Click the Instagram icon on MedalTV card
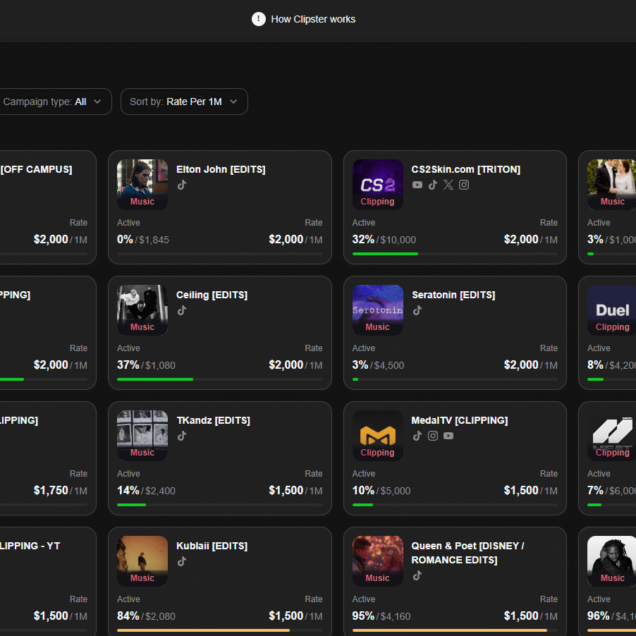Image resolution: width=636 pixels, height=636 pixels. click(x=433, y=436)
